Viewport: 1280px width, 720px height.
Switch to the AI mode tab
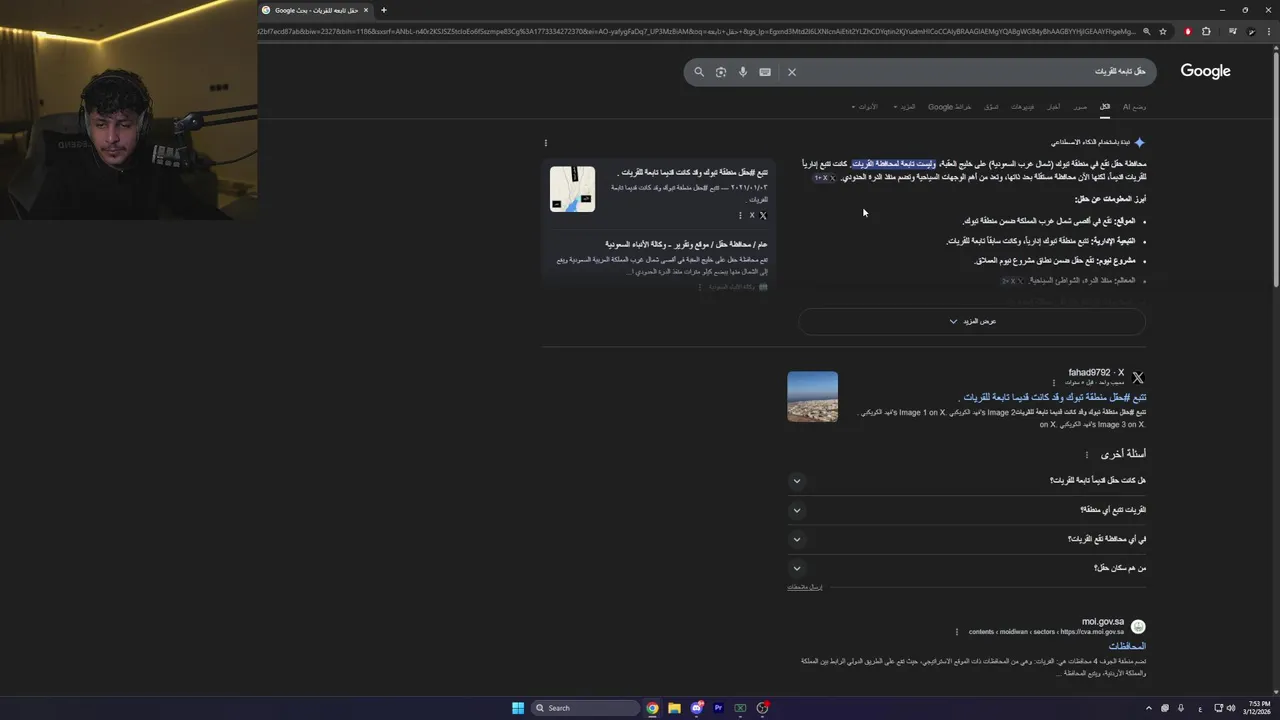click(1134, 106)
